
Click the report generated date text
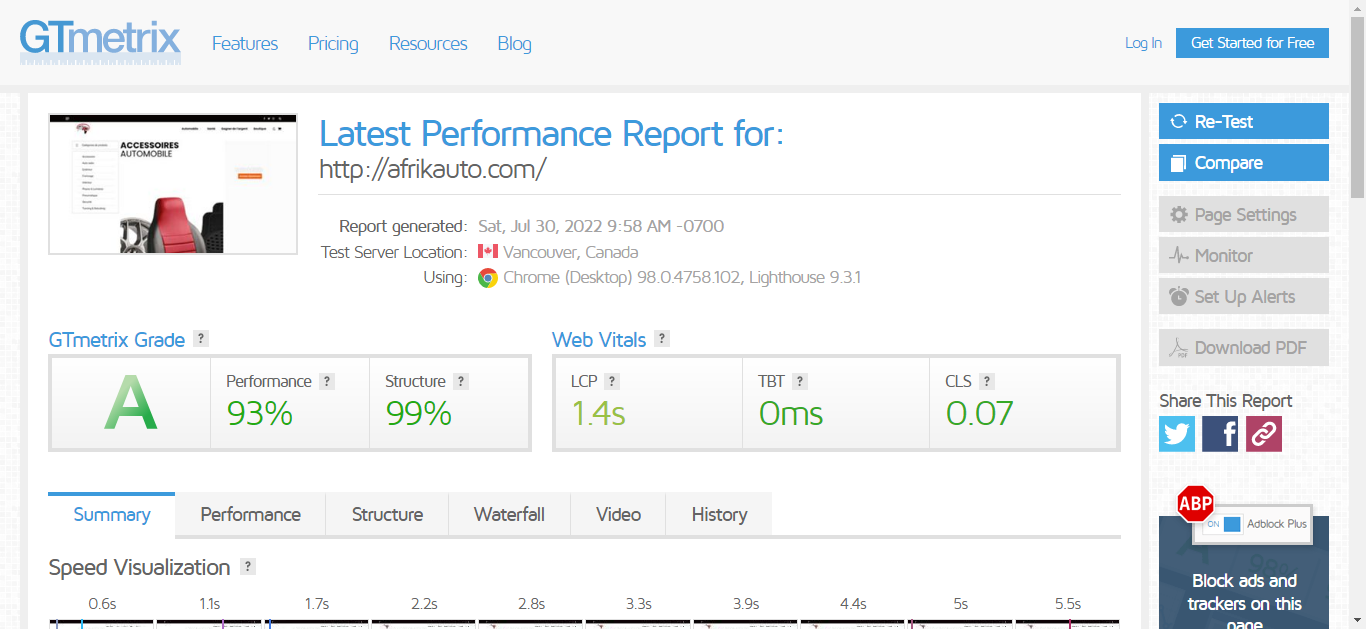pos(601,226)
